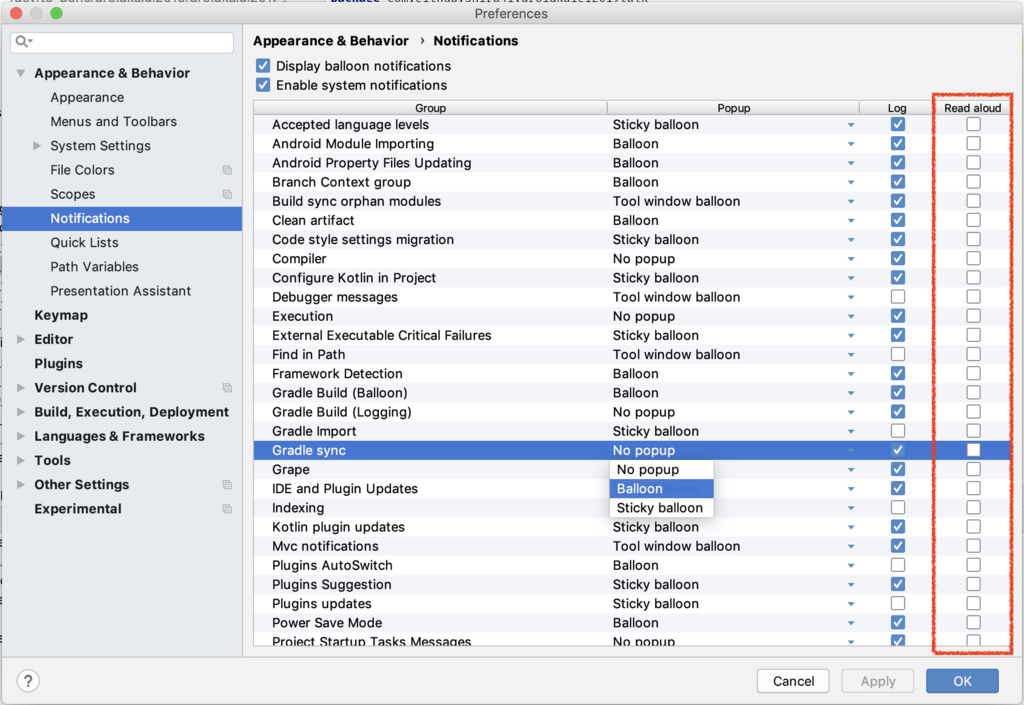Click the Log column header

click(x=897, y=108)
